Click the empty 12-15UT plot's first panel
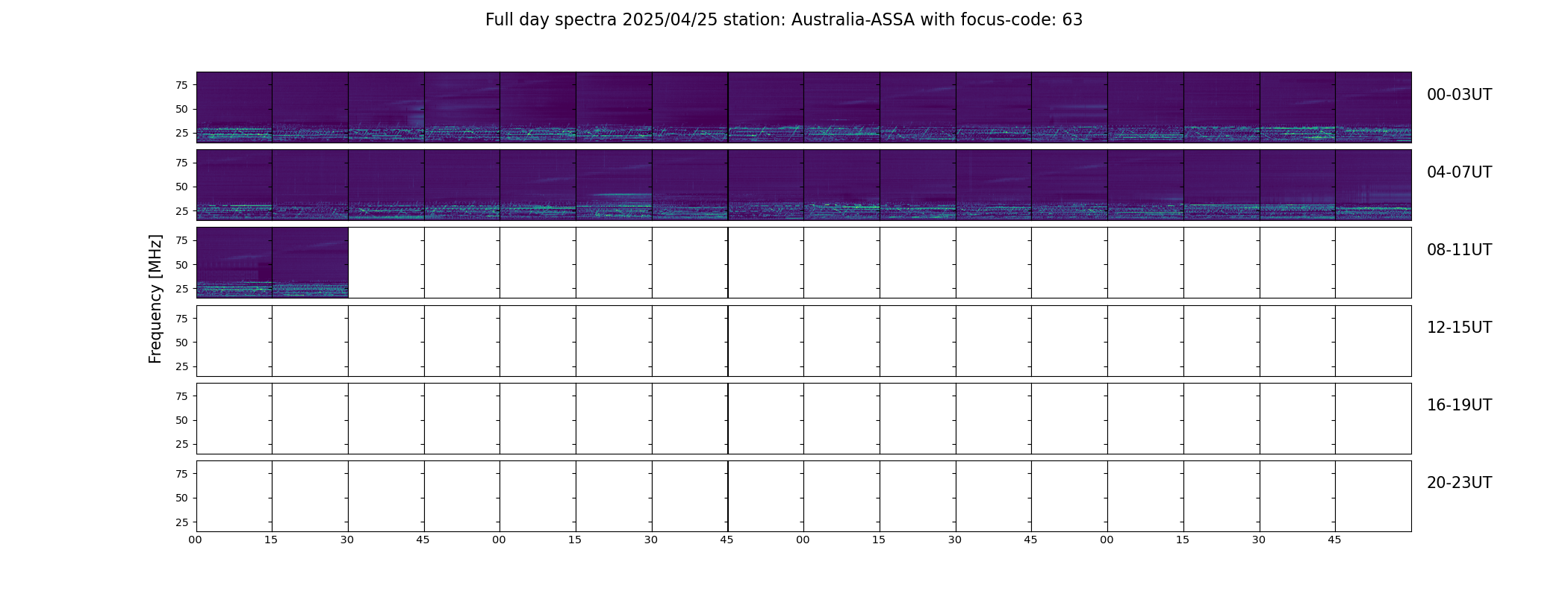 pos(234,341)
